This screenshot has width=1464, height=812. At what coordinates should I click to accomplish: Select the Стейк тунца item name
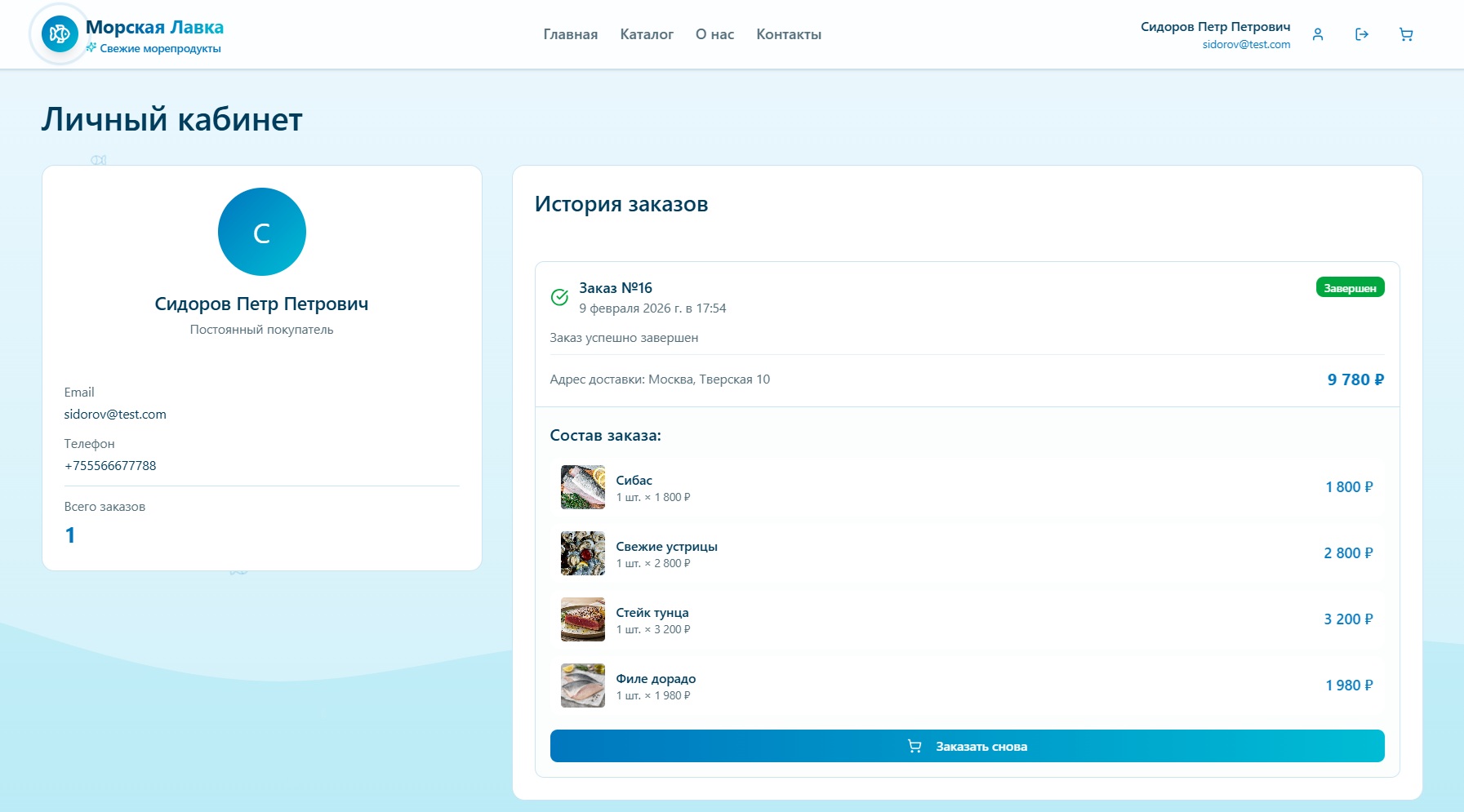(652, 613)
